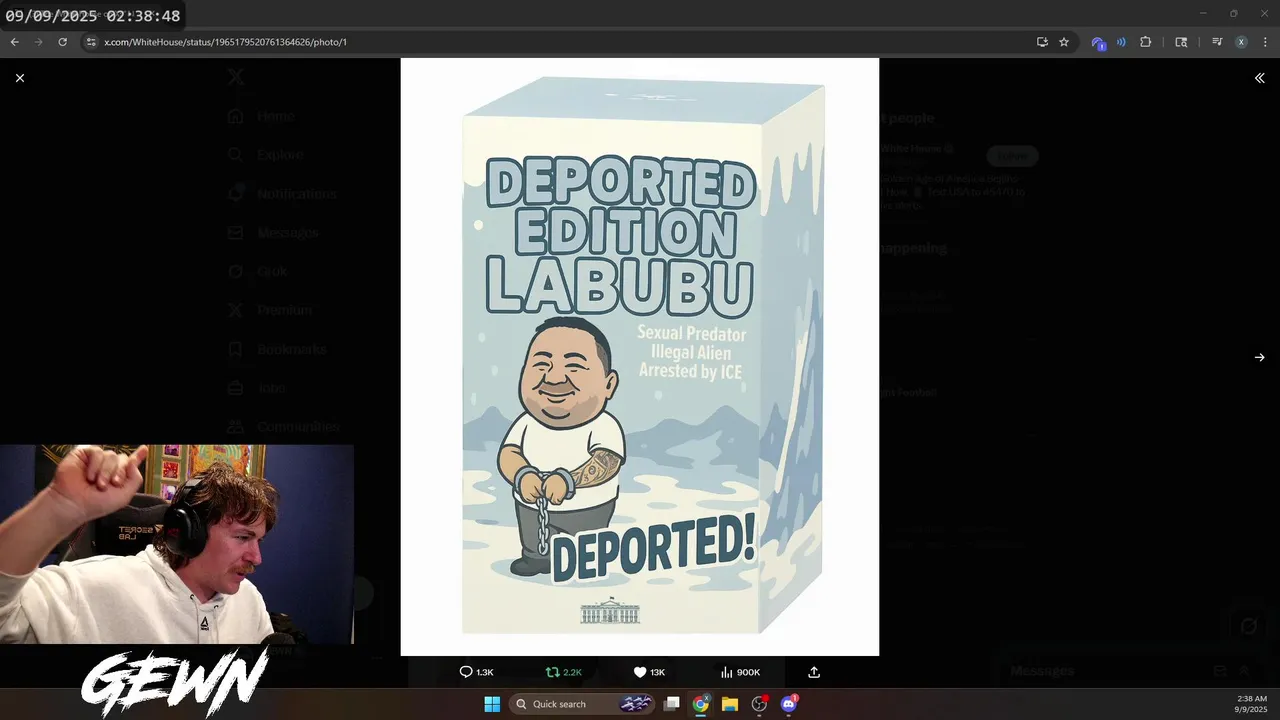This screenshot has height=720, width=1280.
Task: Open Home in the dimmed X sidebar
Action: [x=261, y=116]
